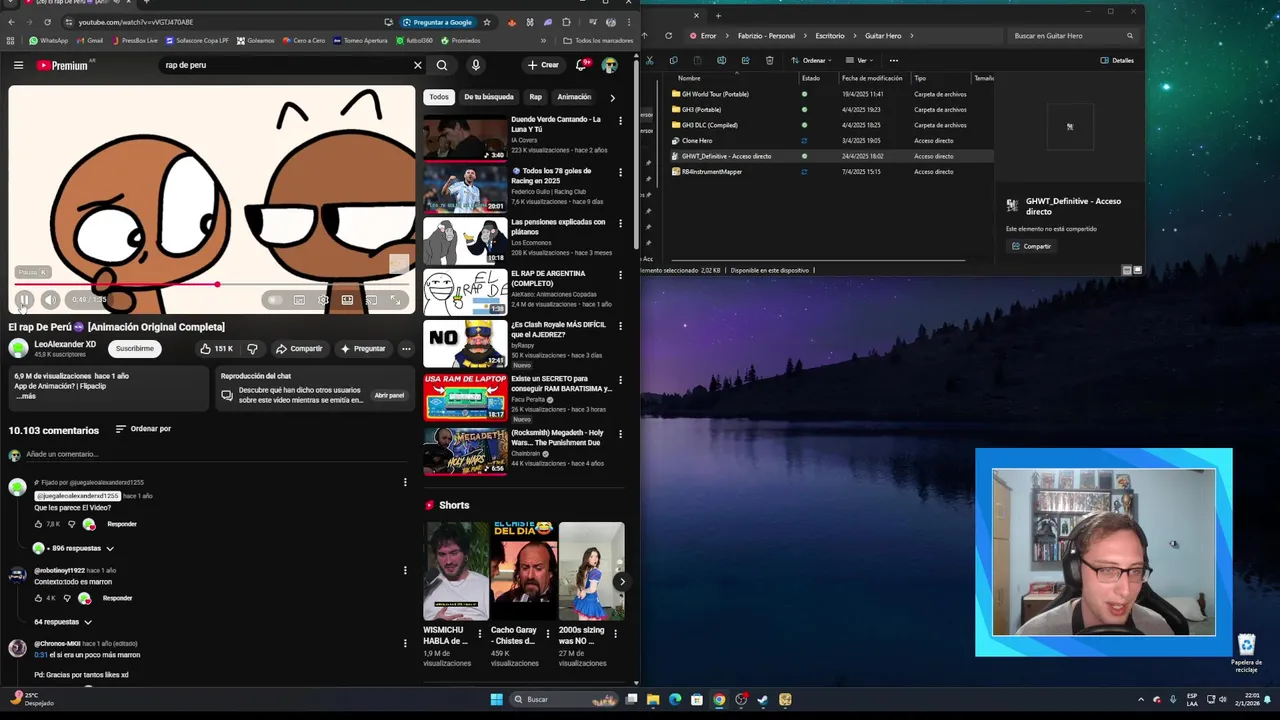Image resolution: width=1280 pixels, height=720 pixels.
Task: Open 'Duende Verde Cantando' video thumbnail
Action: click(x=465, y=138)
